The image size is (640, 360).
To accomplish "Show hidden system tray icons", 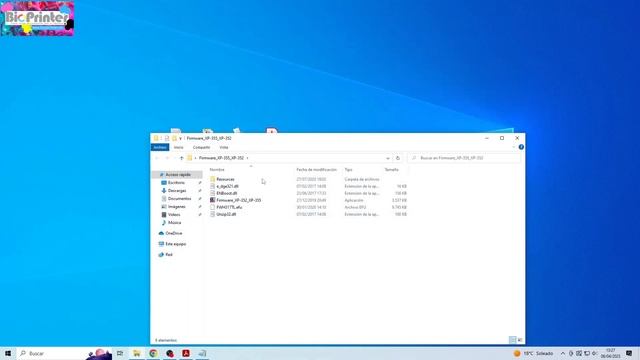I will [562, 353].
